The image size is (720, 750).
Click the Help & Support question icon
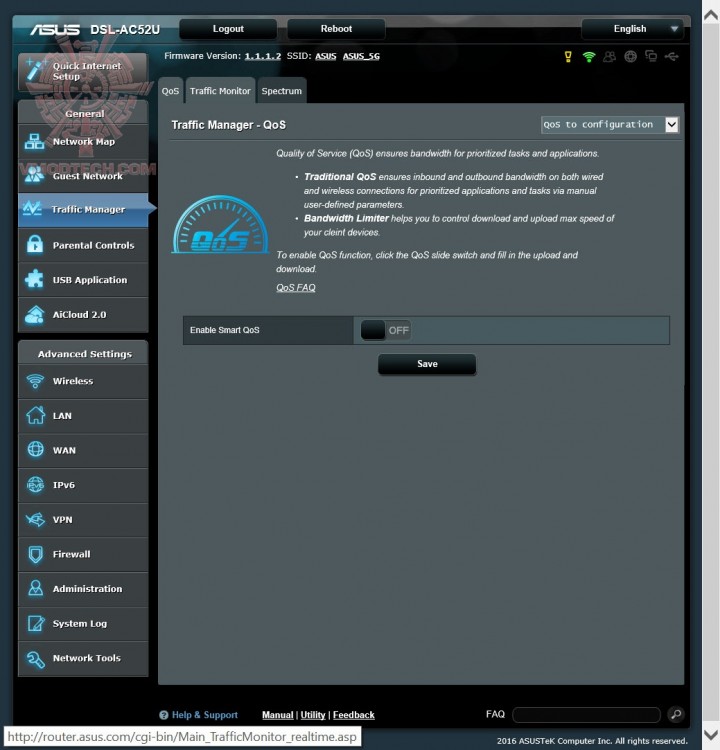(164, 715)
